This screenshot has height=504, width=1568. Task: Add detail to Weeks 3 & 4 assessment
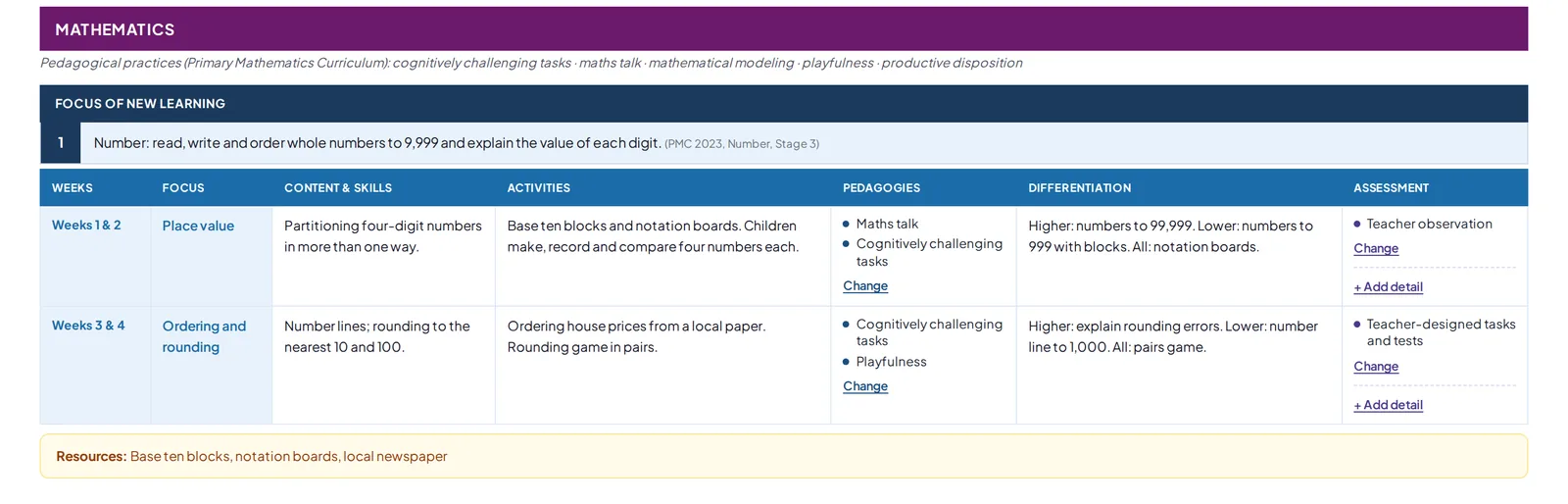pos(1388,404)
